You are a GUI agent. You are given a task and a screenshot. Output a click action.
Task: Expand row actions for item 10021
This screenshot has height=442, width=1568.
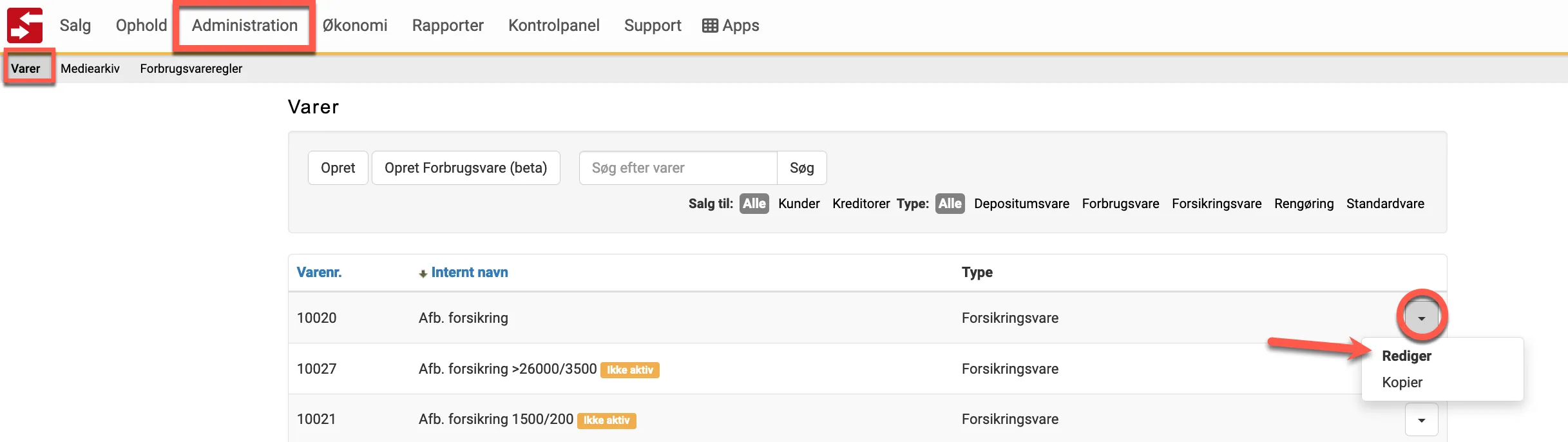[1421, 419]
